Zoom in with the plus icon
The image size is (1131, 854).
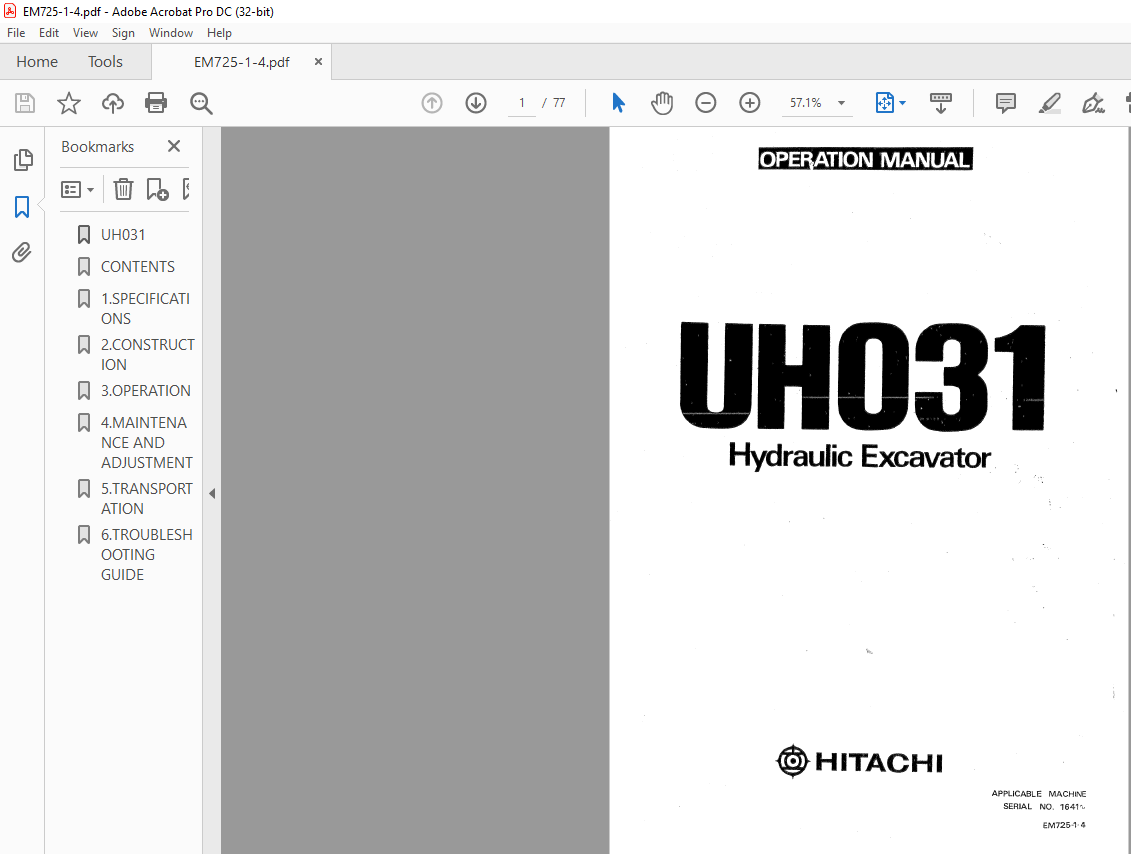coord(749,103)
